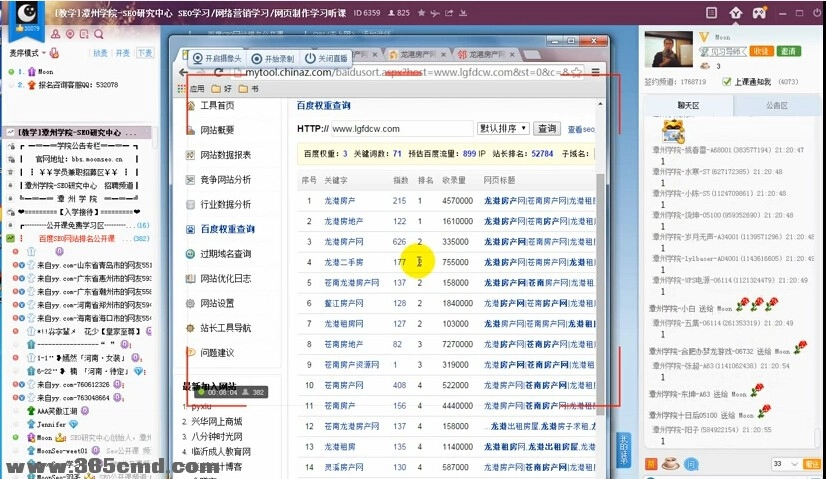Screen dimensions: 826x479
Task: Toggle the 上课通知我 checkbox
Action: (726, 82)
